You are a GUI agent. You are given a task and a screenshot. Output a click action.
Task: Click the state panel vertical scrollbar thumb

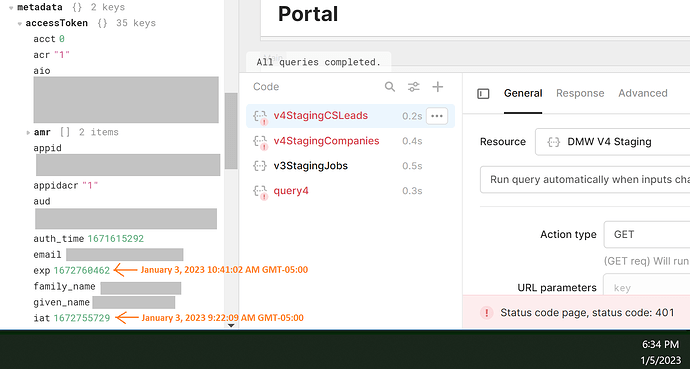(231, 131)
